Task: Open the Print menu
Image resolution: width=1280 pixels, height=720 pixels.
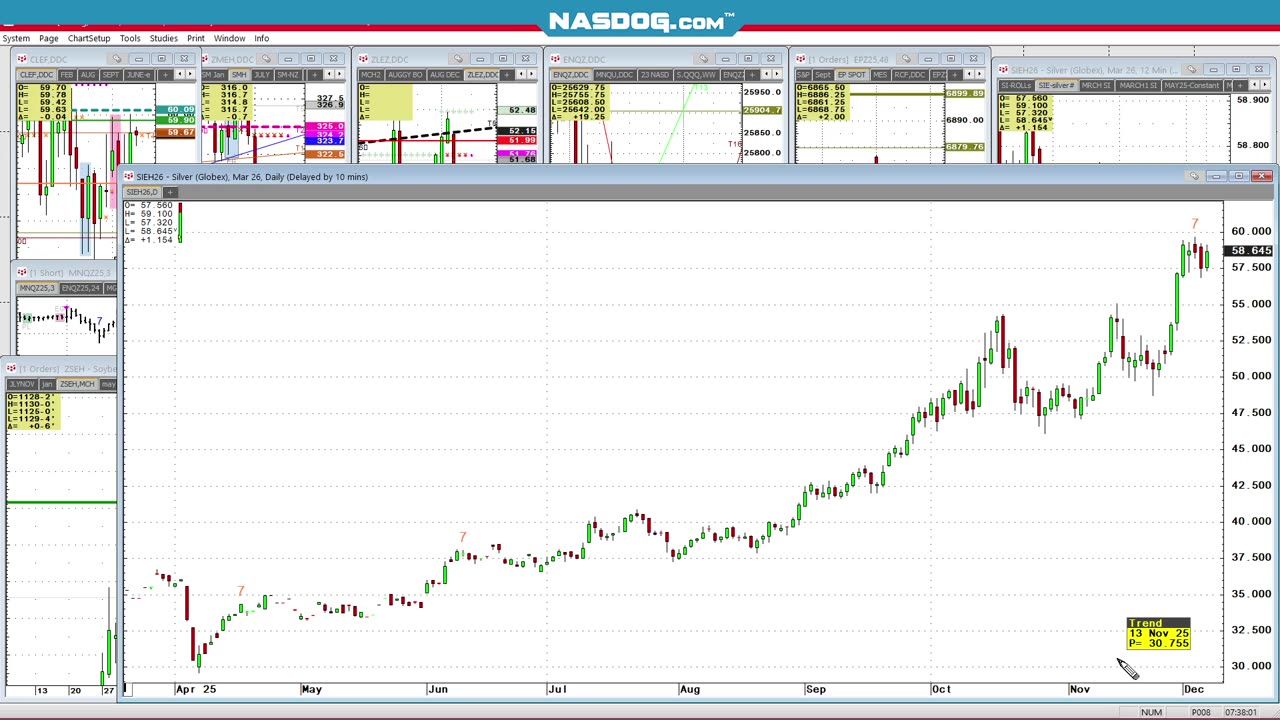Action: [x=196, y=38]
